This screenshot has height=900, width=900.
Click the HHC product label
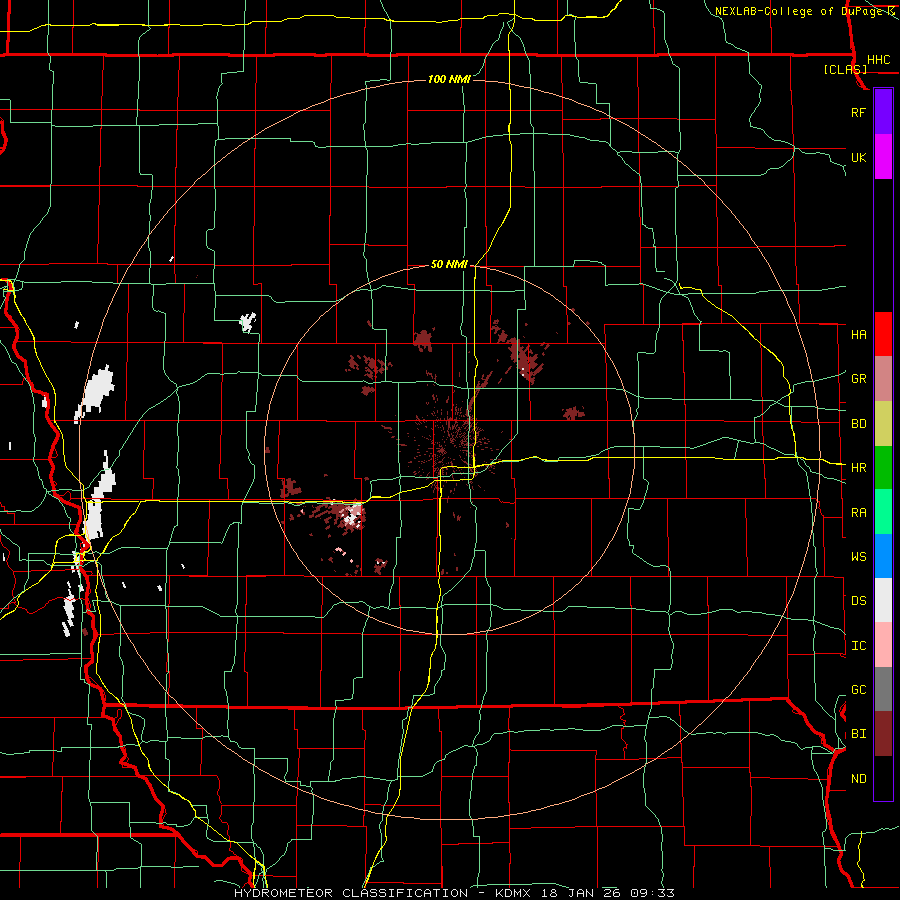pyautogui.click(x=879, y=60)
